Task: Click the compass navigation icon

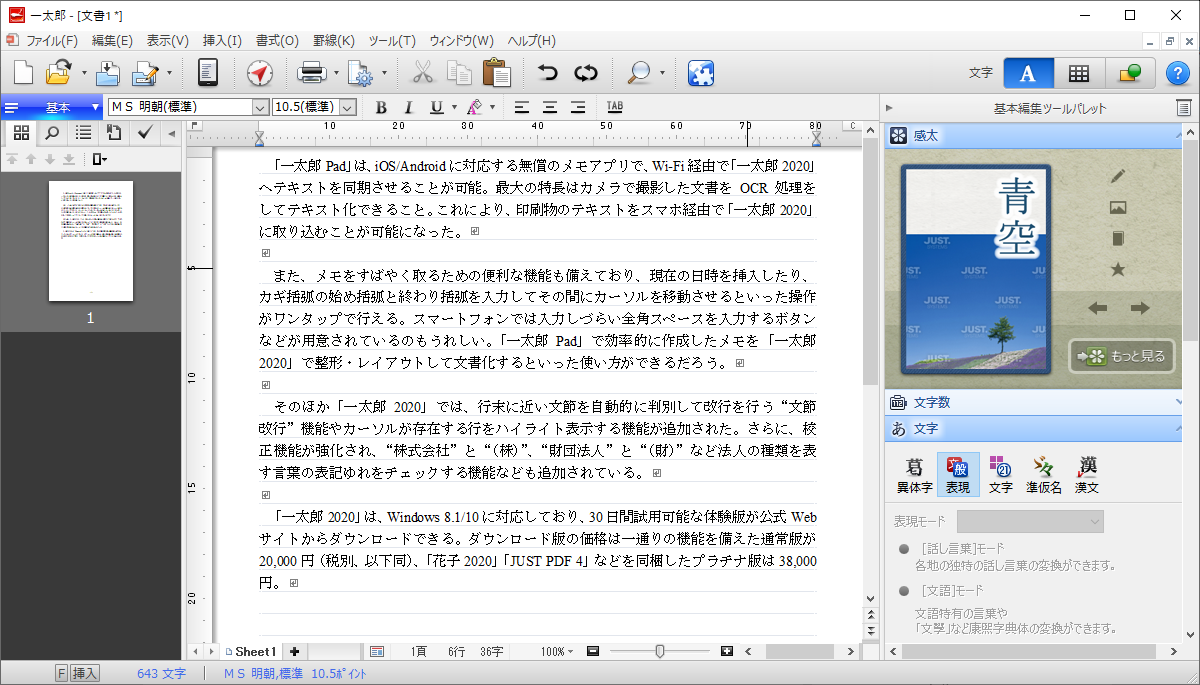Action: tap(259, 73)
